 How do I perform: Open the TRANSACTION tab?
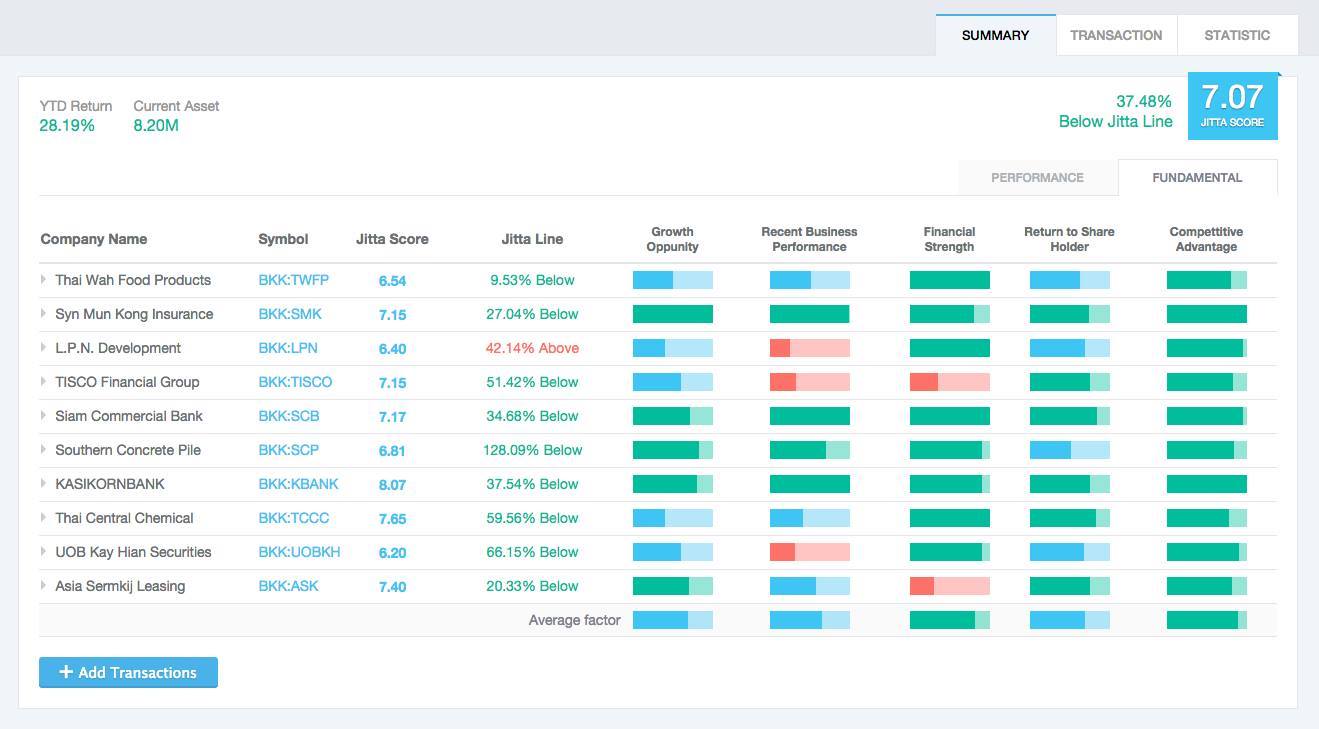pyautogui.click(x=1116, y=35)
